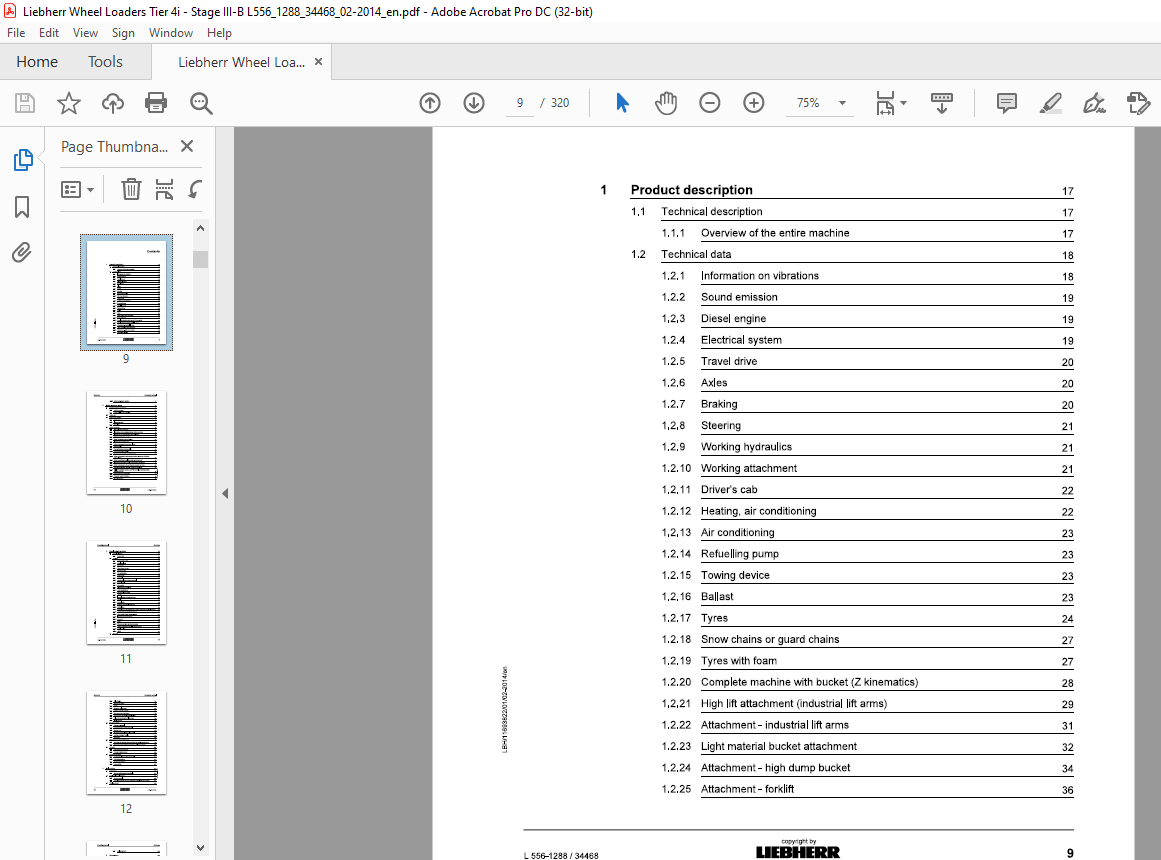The height and width of the screenshot is (860, 1161).
Task: Open the Fill & Sign tool
Action: [1094, 103]
